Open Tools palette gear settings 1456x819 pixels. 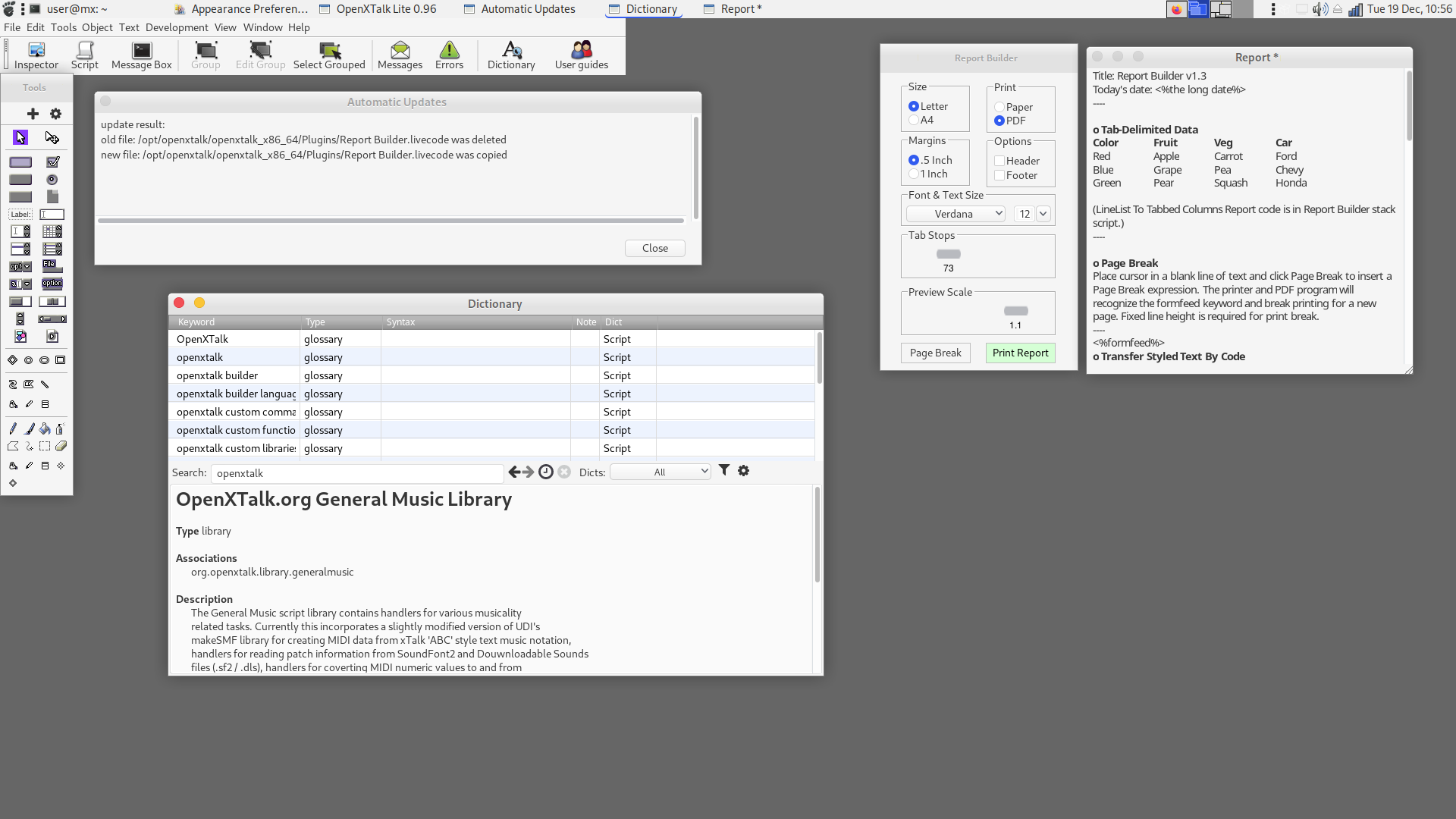[55, 114]
